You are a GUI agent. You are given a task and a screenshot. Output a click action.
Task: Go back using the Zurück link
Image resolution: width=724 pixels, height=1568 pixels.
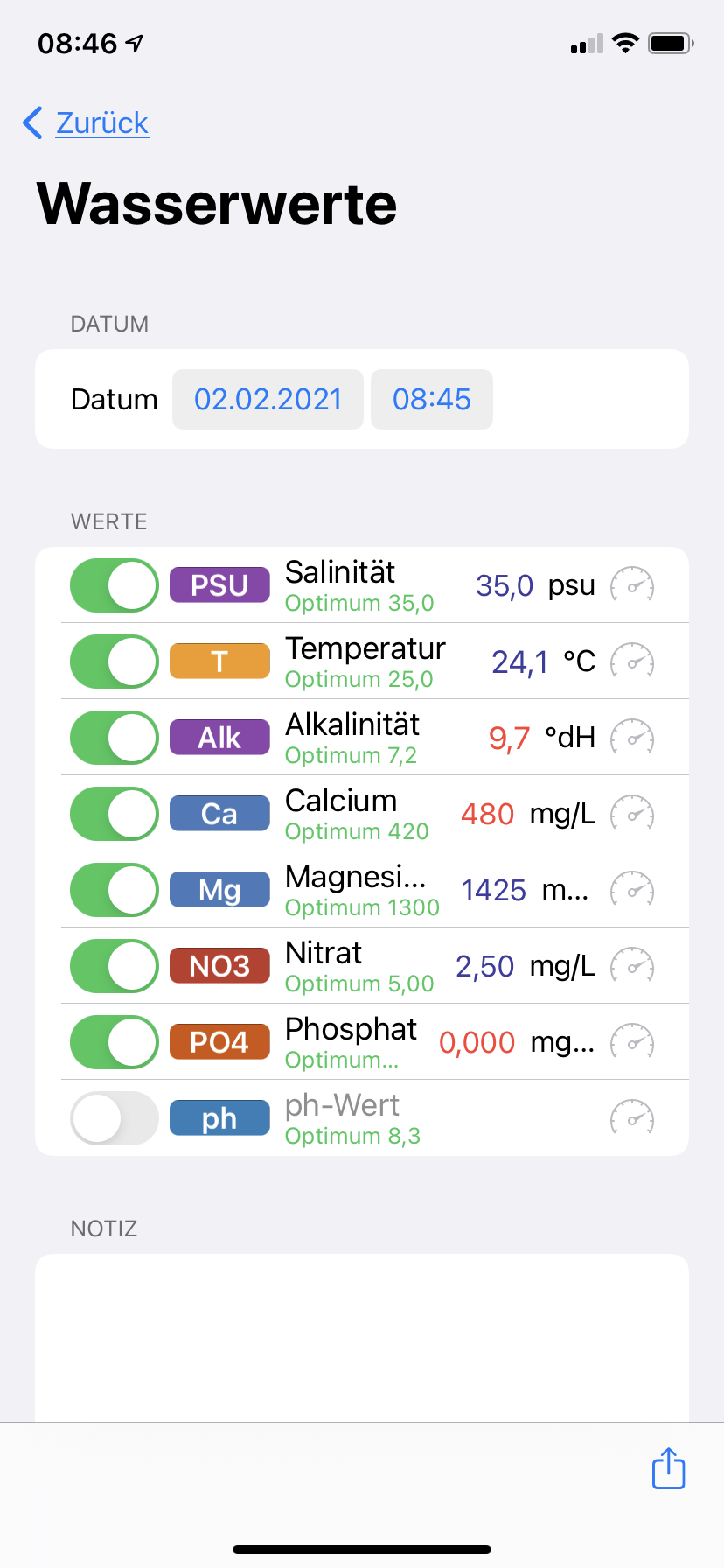[x=102, y=123]
